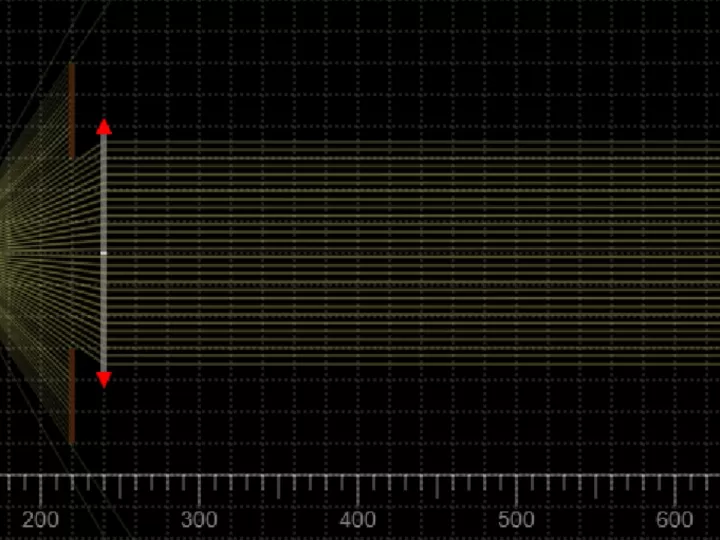This screenshot has width=720, height=540.
Task: Click the topmost parallel ray right of lens
Action: pos(400,141)
